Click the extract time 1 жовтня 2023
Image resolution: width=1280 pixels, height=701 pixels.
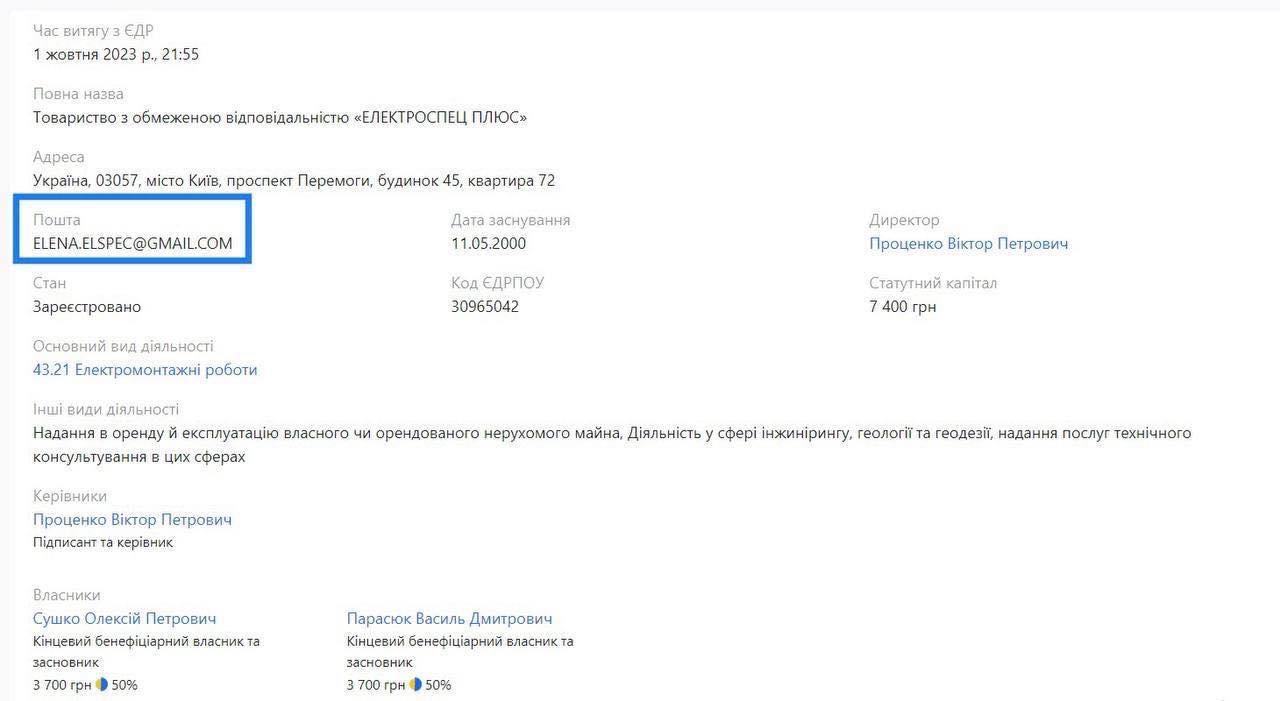point(116,55)
